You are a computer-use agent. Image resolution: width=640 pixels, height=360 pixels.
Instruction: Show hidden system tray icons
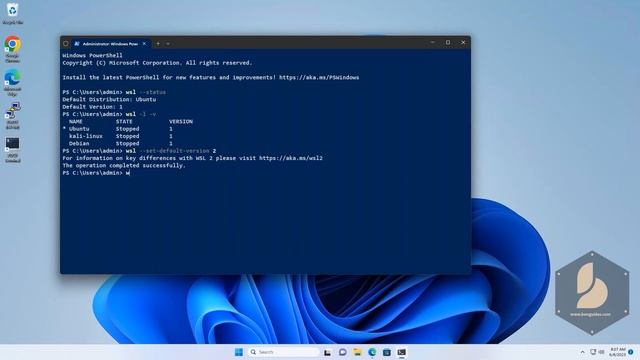click(582, 352)
